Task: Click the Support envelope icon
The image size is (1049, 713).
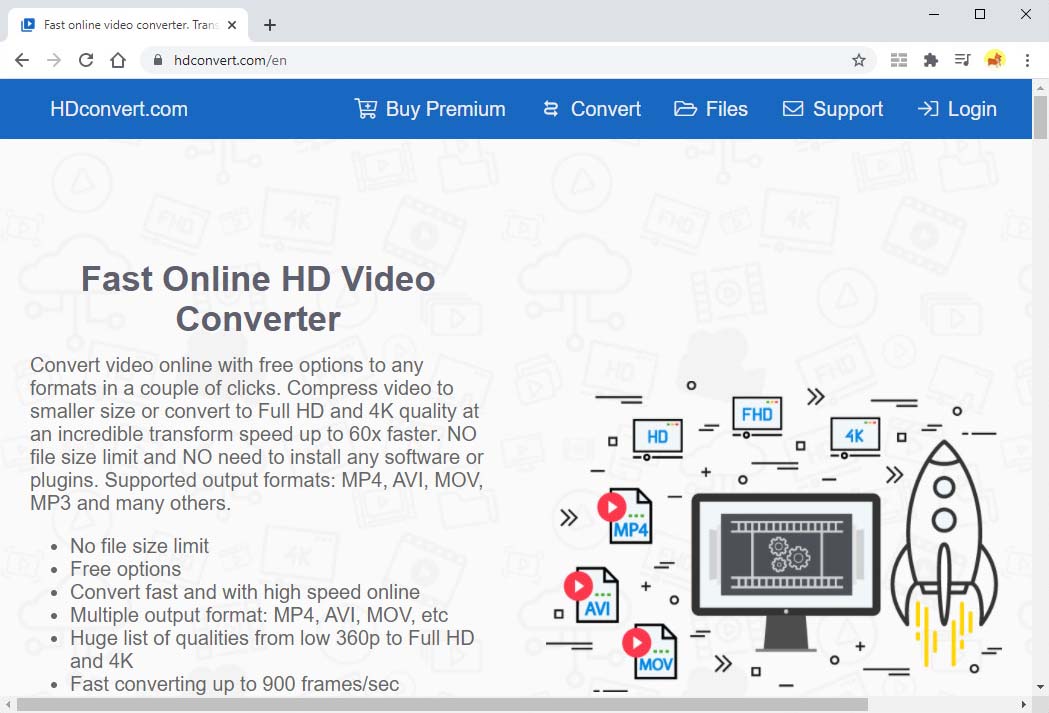Action: pos(795,108)
